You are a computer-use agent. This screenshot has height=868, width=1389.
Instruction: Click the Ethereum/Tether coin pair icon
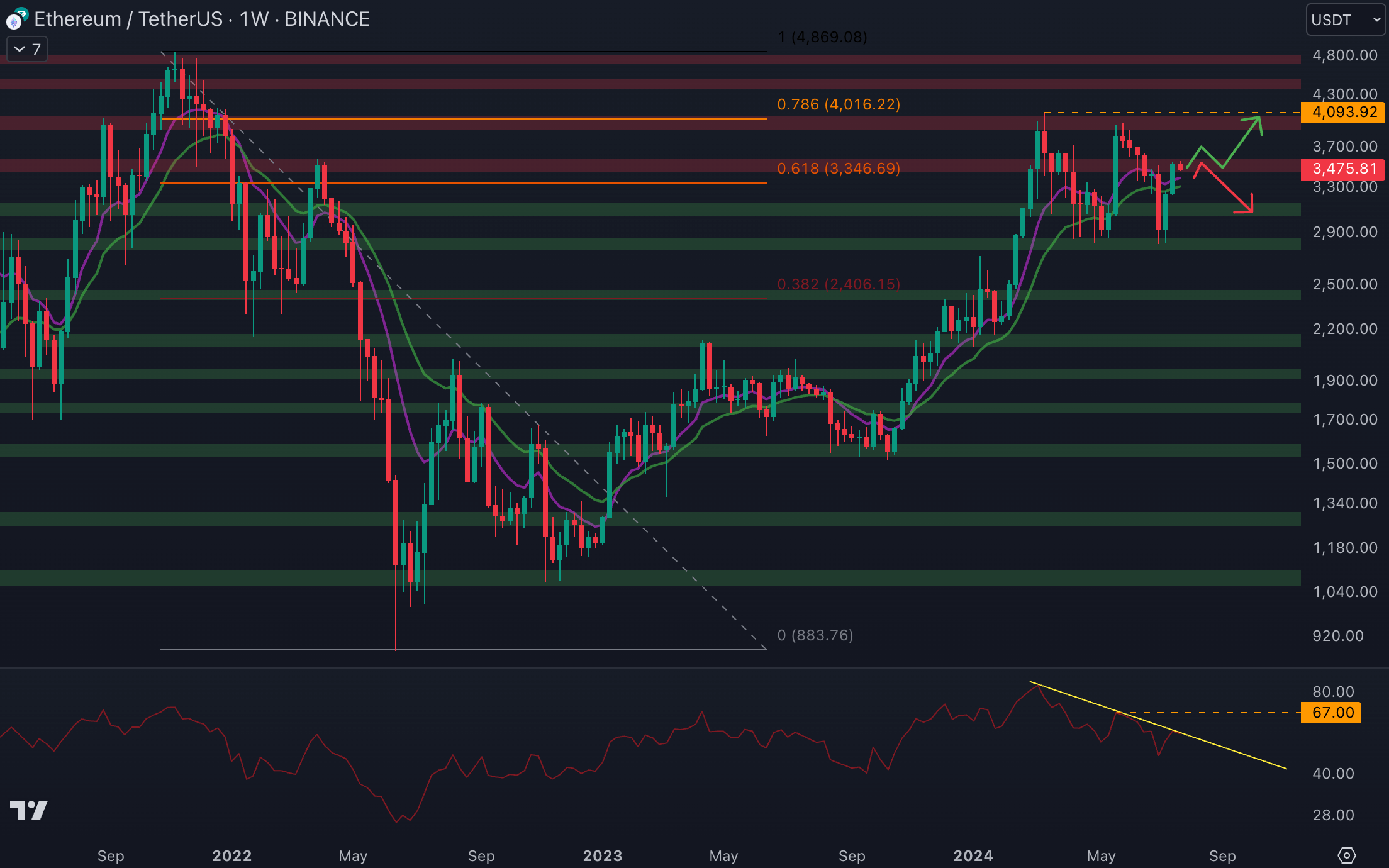tap(16, 19)
